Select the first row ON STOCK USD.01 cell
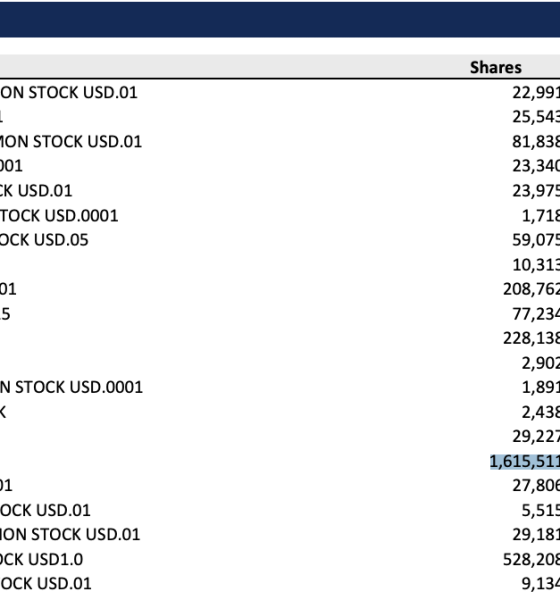Image resolution: width=560 pixels, height=600 pixels. point(69,93)
